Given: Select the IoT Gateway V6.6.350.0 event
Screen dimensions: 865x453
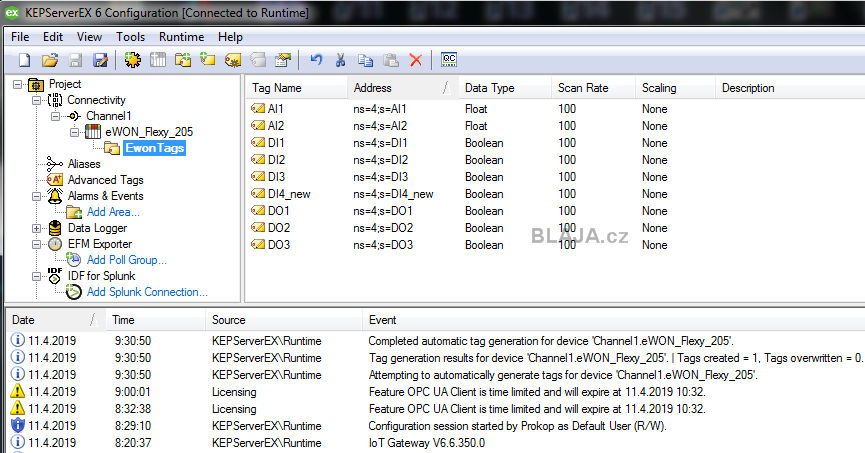Looking at the screenshot, I should 436,443.
